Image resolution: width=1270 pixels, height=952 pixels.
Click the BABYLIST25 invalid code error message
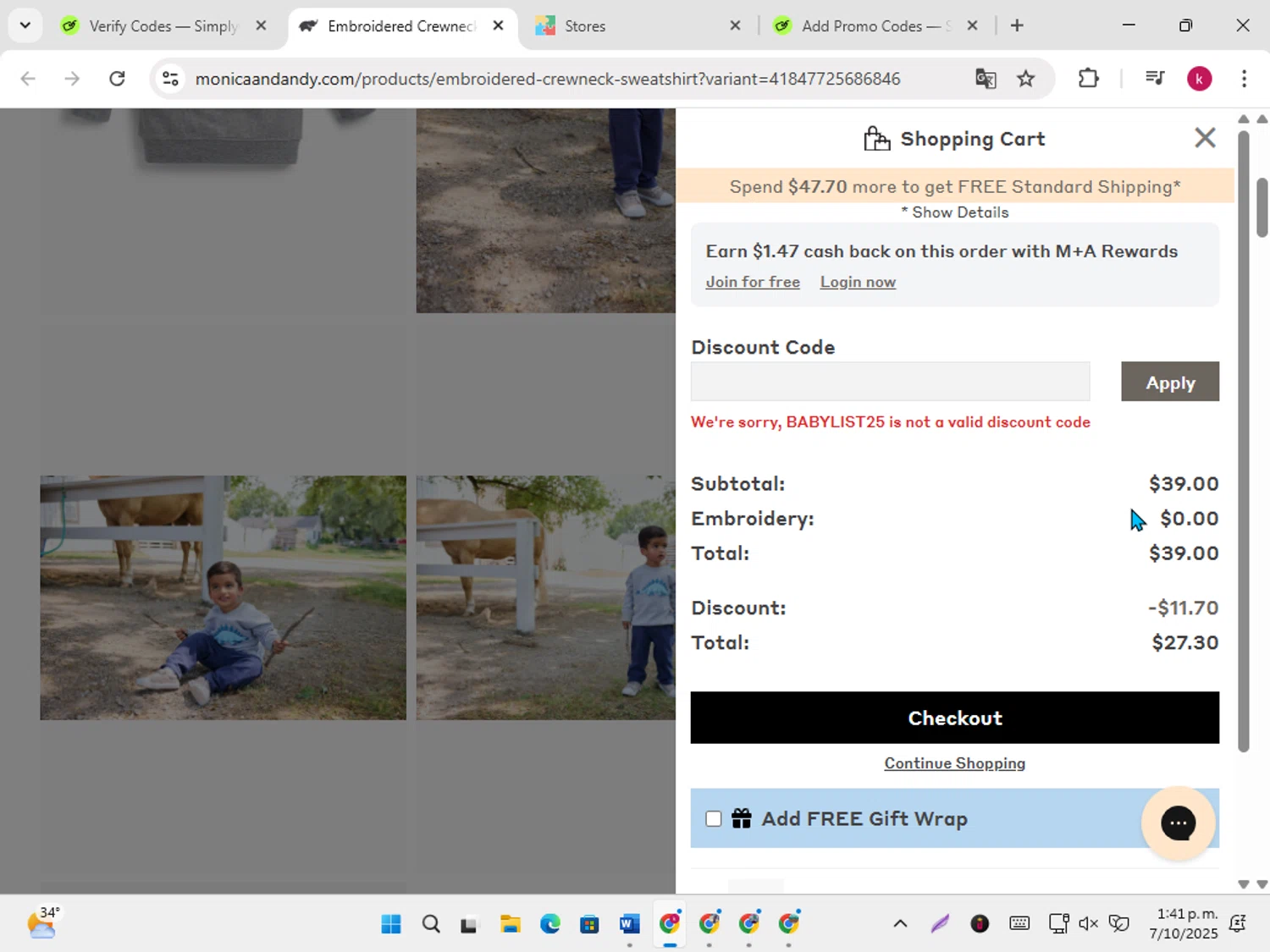[891, 422]
